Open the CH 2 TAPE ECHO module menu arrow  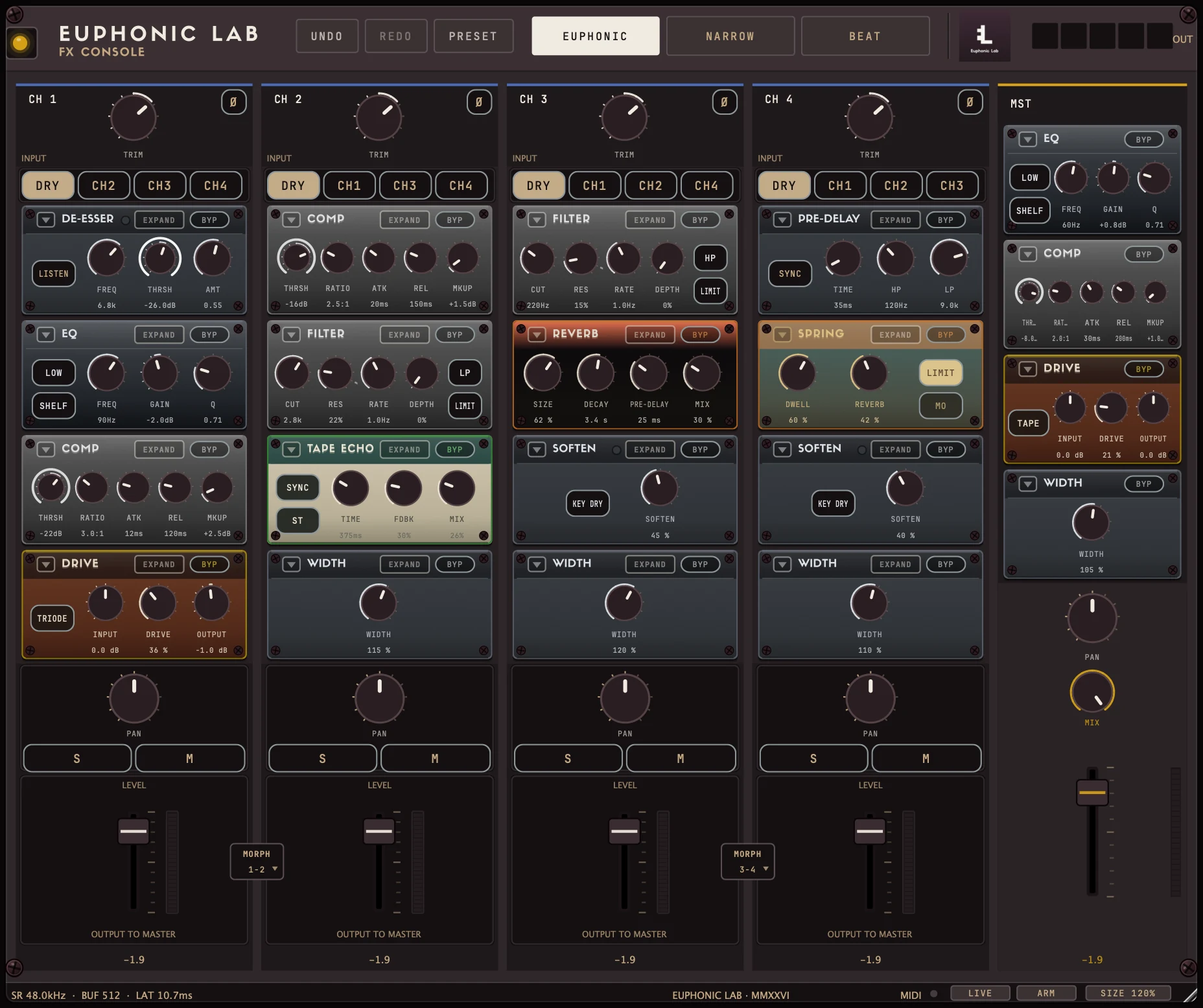tap(292, 449)
